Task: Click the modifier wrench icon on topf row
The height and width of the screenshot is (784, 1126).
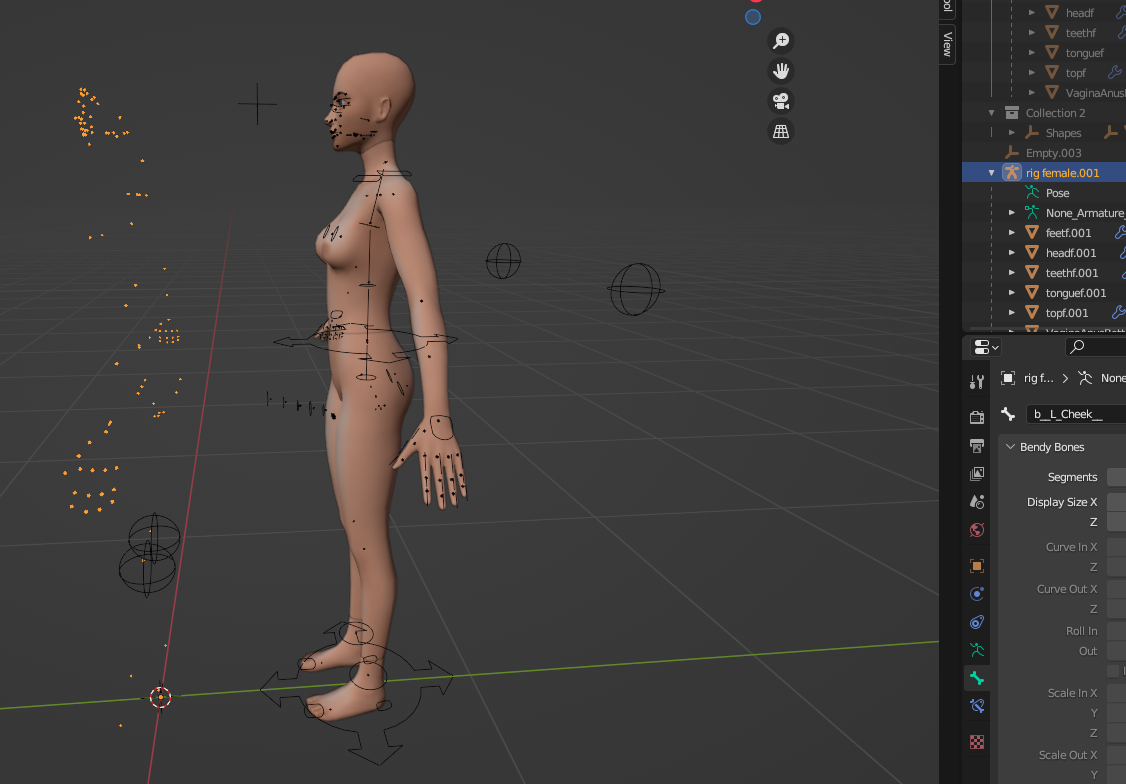Action: [1115, 73]
